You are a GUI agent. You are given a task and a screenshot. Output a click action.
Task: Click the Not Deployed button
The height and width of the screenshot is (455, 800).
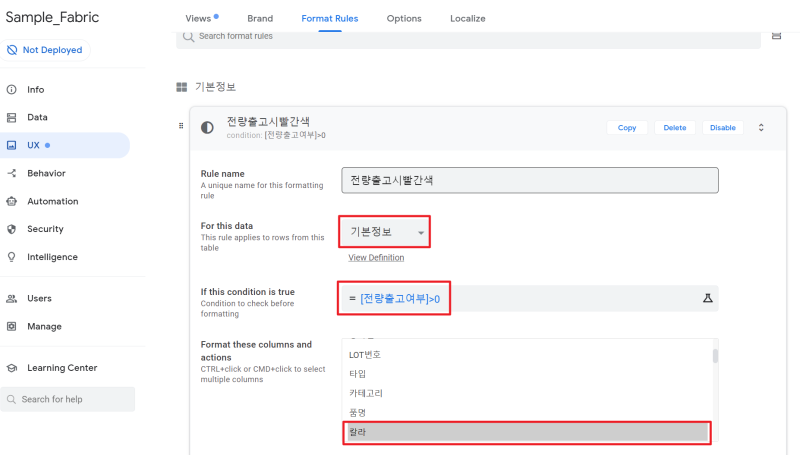[x=45, y=50]
